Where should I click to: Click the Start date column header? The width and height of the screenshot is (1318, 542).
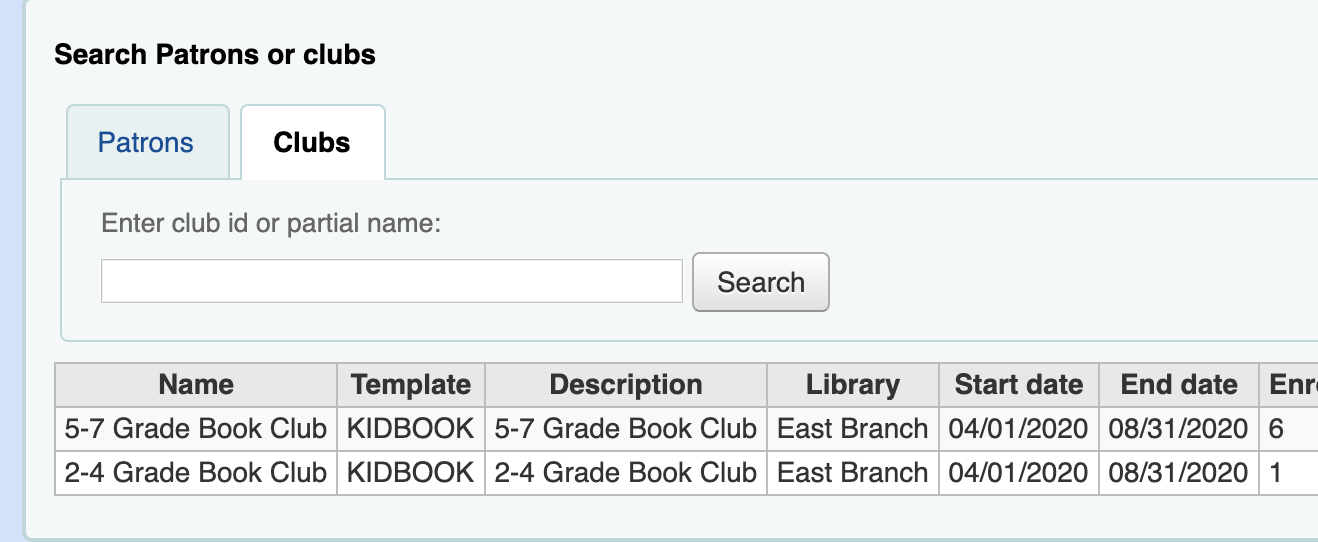1018,385
